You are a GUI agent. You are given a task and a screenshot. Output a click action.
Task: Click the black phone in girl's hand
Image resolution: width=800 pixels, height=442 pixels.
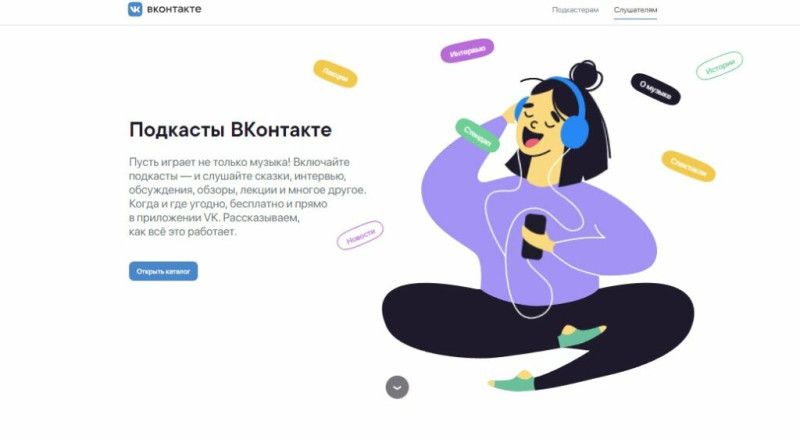[534, 236]
